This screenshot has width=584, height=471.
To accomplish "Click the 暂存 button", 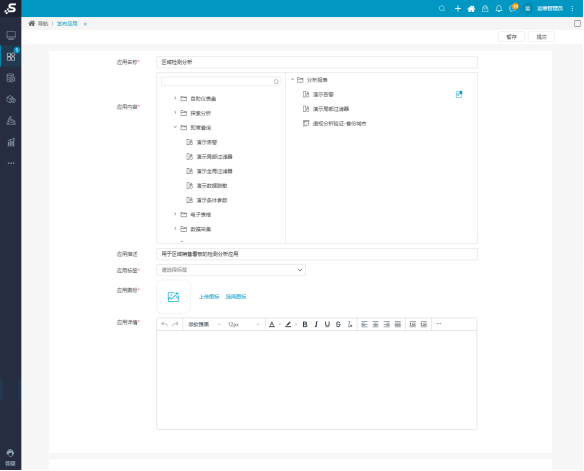I will point(511,37).
